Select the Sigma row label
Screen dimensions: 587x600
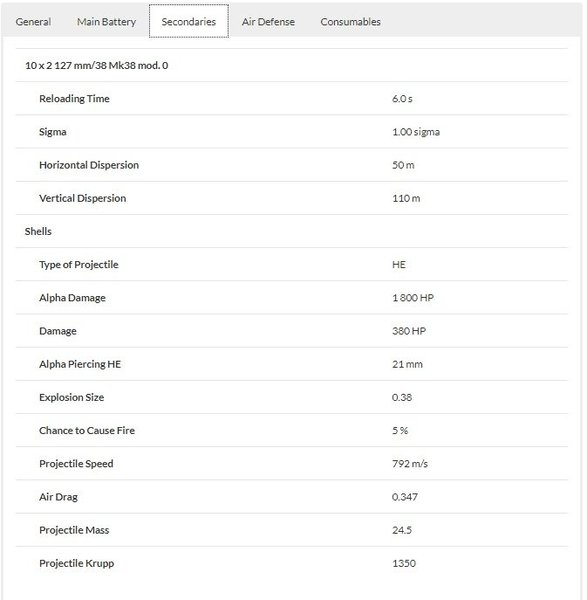[53, 132]
